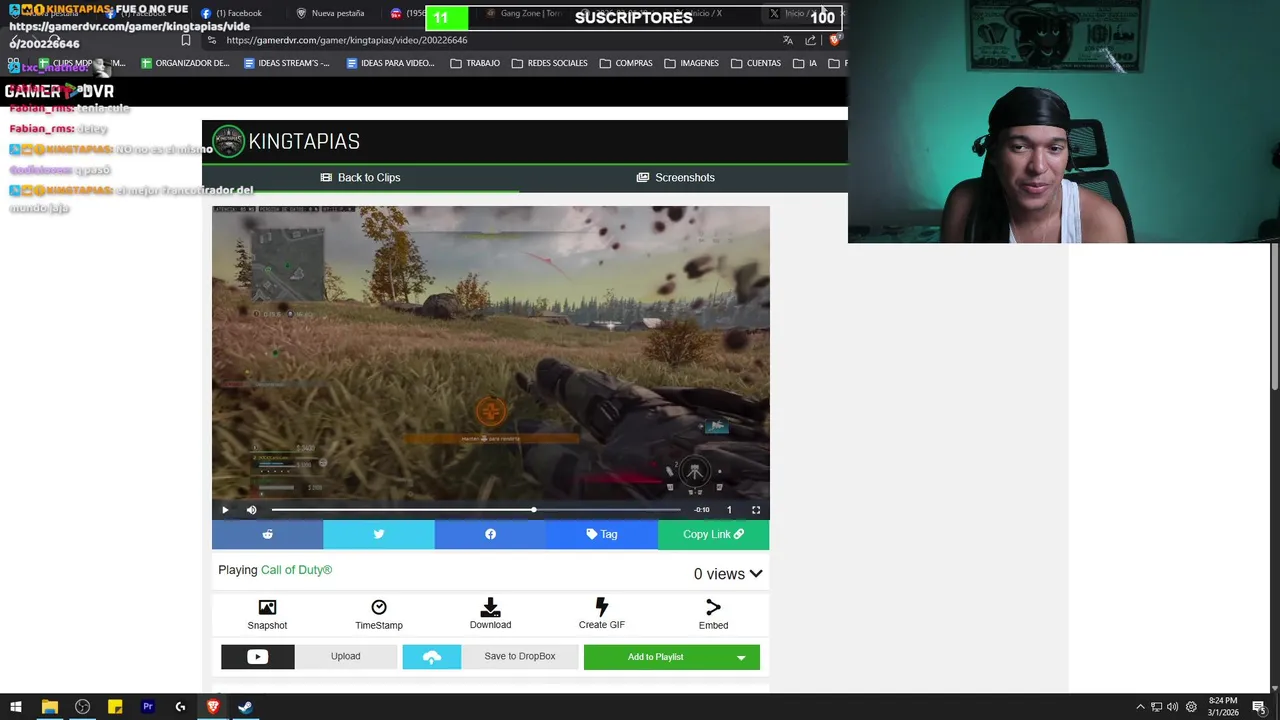This screenshot has width=1280, height=720.
Task: Share the clip on Facebook
Action: coord(490,534)
